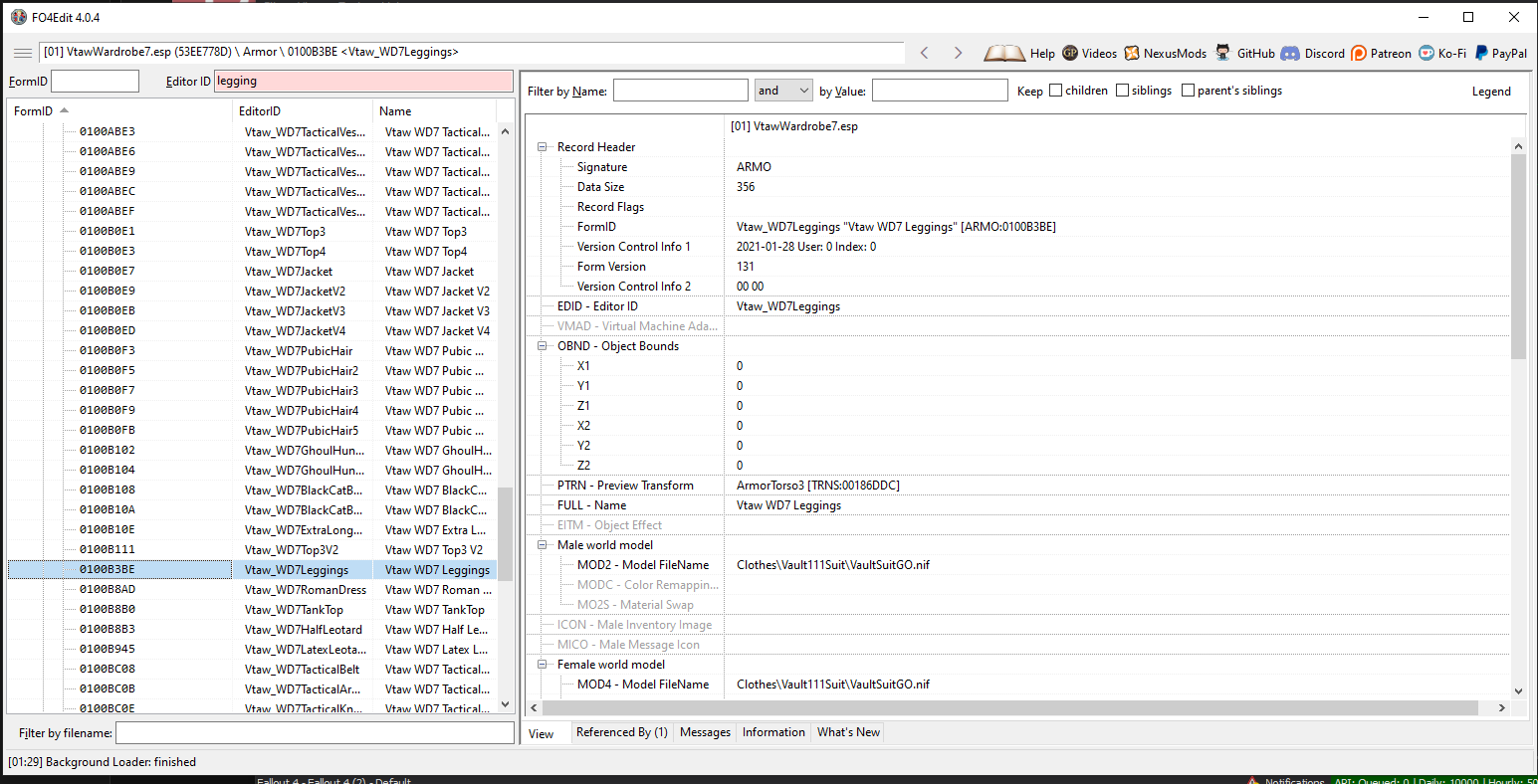Collapse Male world model node
This screenshot has width=1538, height=784.
[544, 545]
